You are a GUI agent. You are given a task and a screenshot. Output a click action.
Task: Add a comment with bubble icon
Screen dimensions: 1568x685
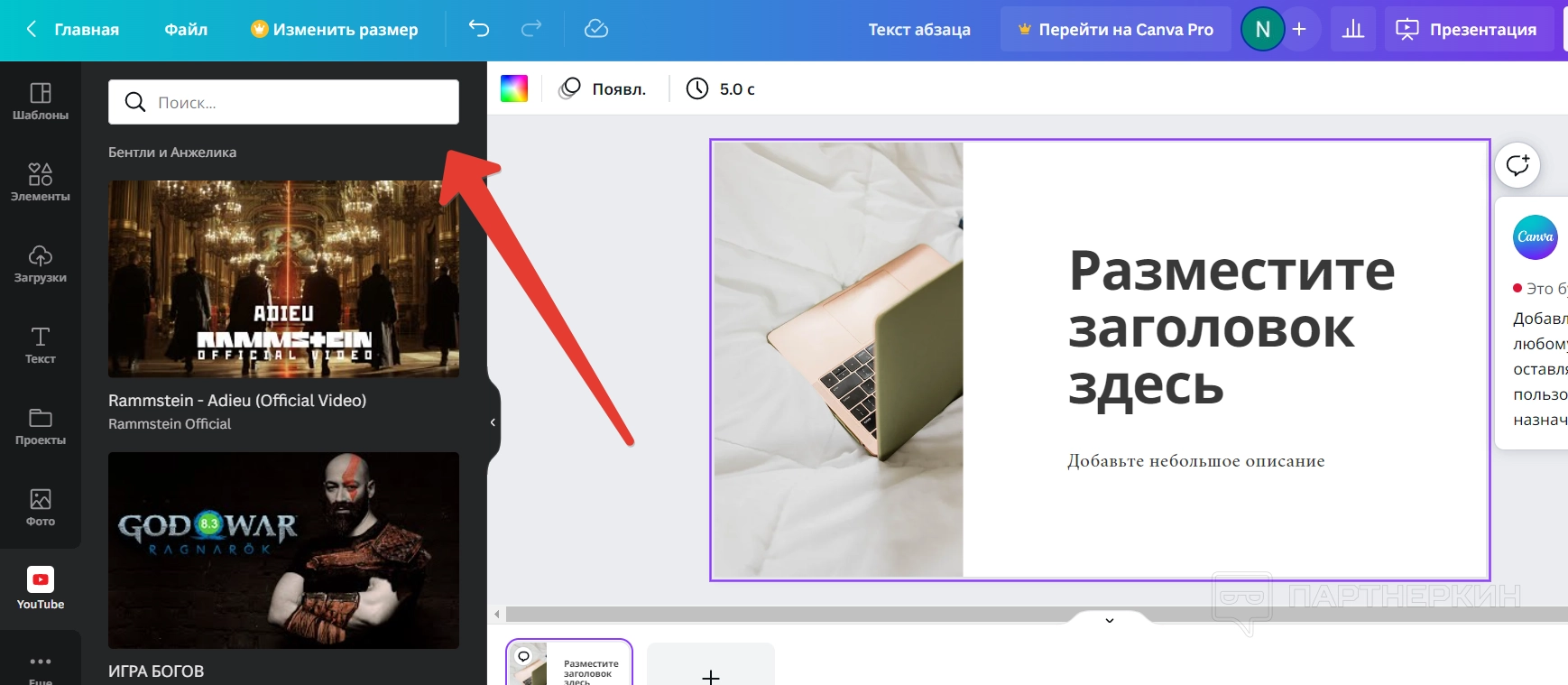(x=1517, y=165)
